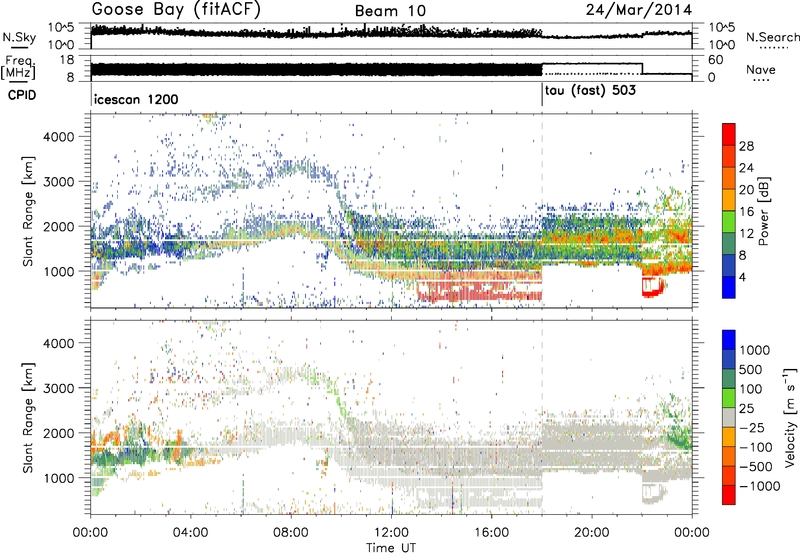This screenshot has height=554, width=800.
Task: Click the "3000" range tick of the velocity panel
Action: (58, 388)
